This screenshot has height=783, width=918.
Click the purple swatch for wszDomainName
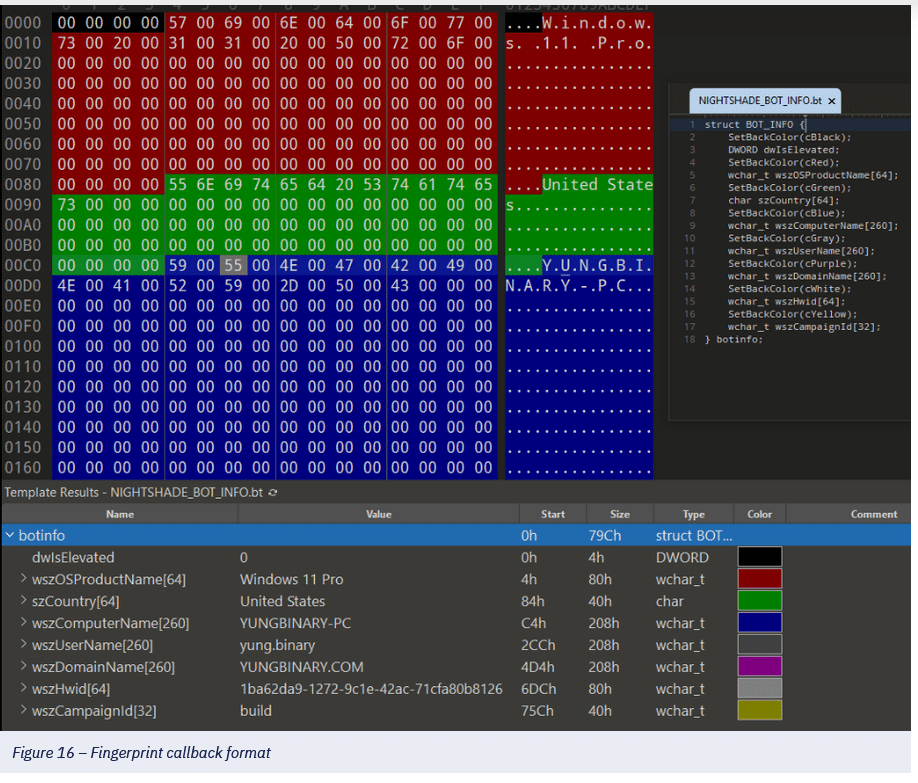[x=759, y=667]
